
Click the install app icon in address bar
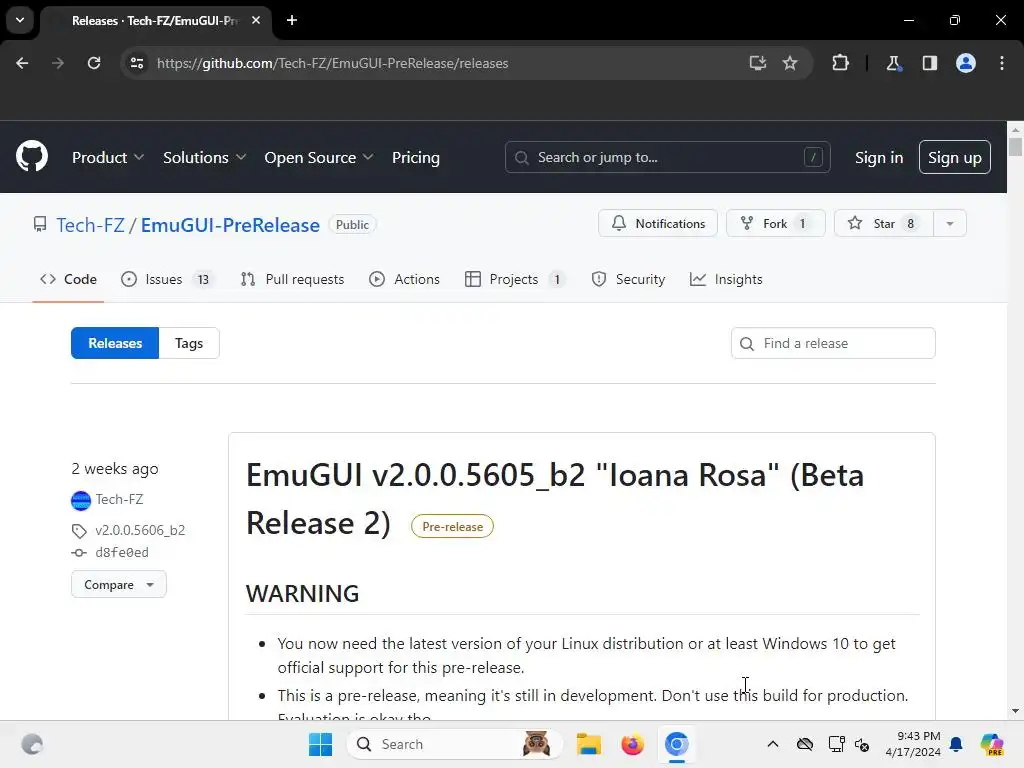tap(758, 63)
